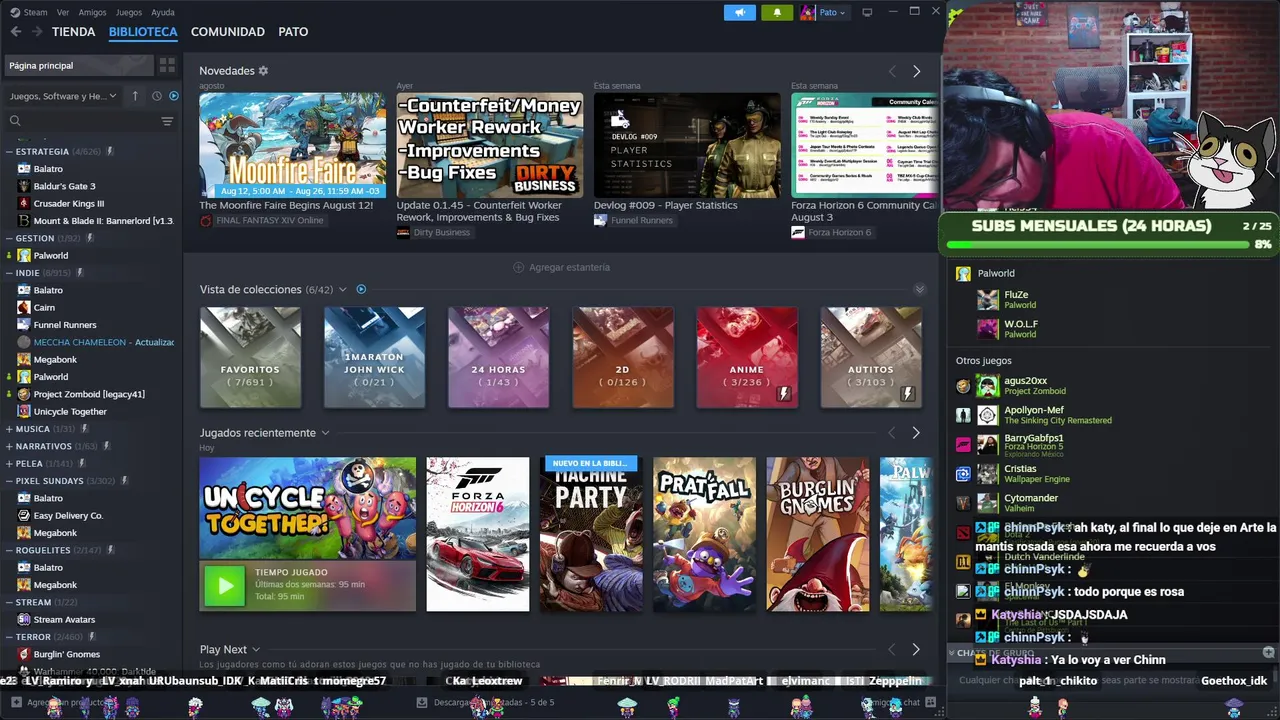Open the Forza Horizon 6 game cover
Screen dimensions: 1280x720
478,534
